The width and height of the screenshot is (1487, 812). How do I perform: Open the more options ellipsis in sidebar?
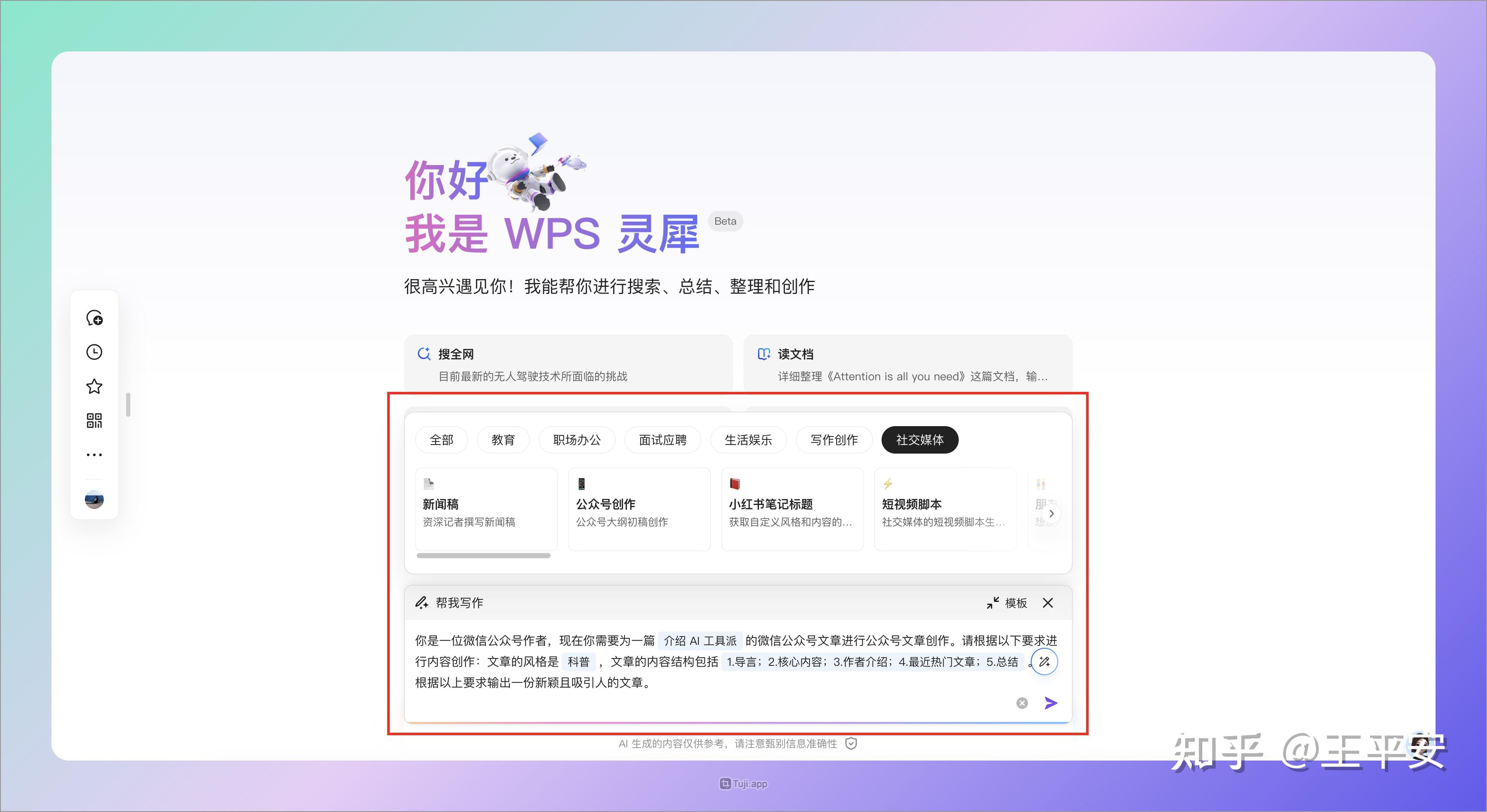(94, 454)
